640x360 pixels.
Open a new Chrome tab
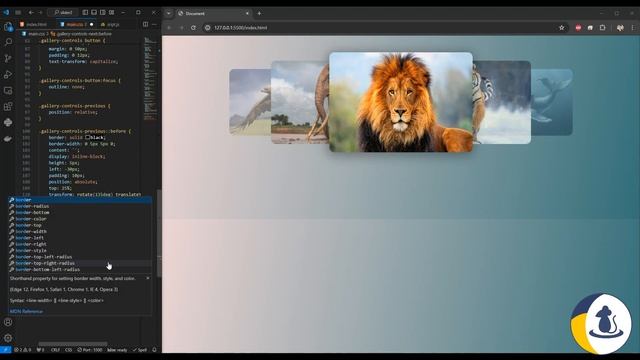259,13
